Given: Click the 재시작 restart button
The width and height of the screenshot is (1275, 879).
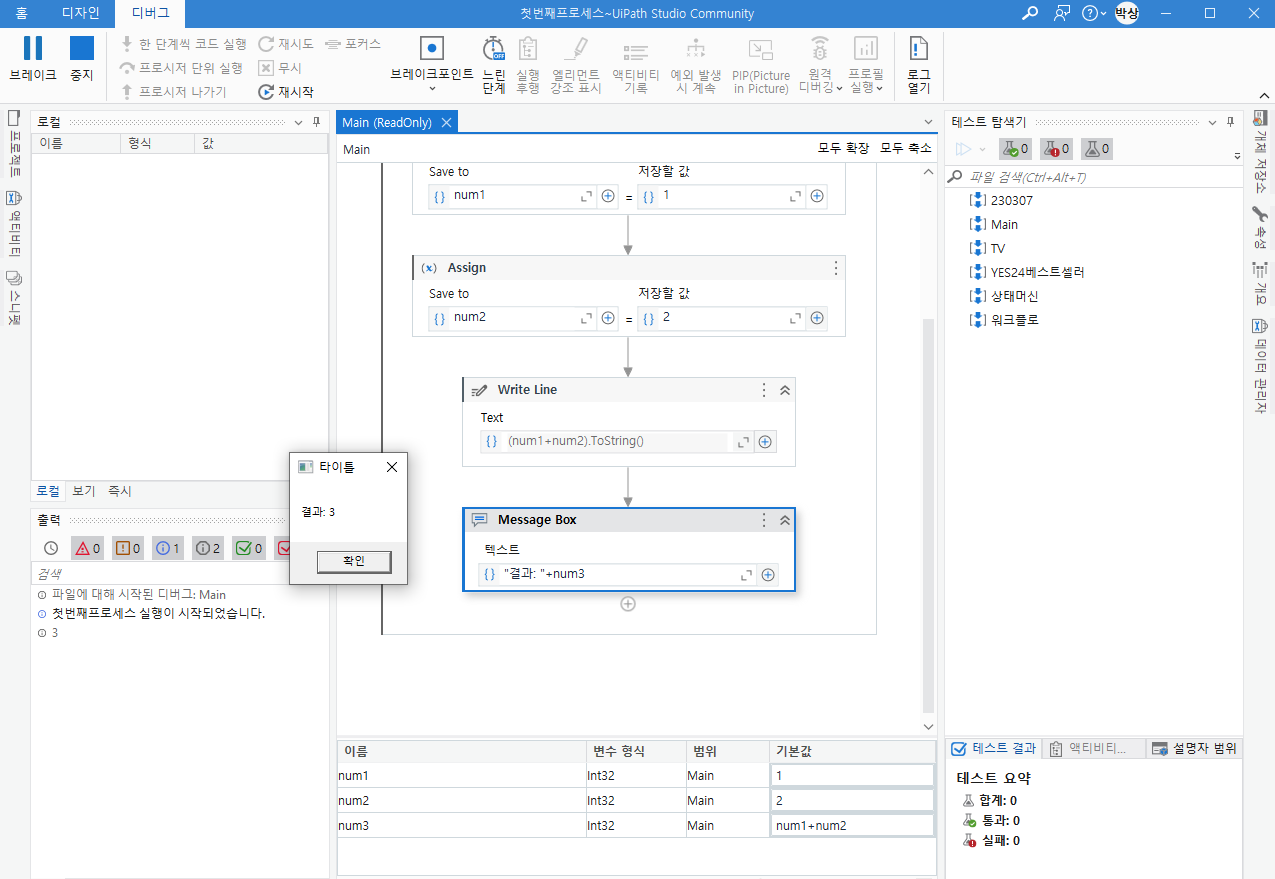Looking at the screenshot, I should (x=286, y=92).
